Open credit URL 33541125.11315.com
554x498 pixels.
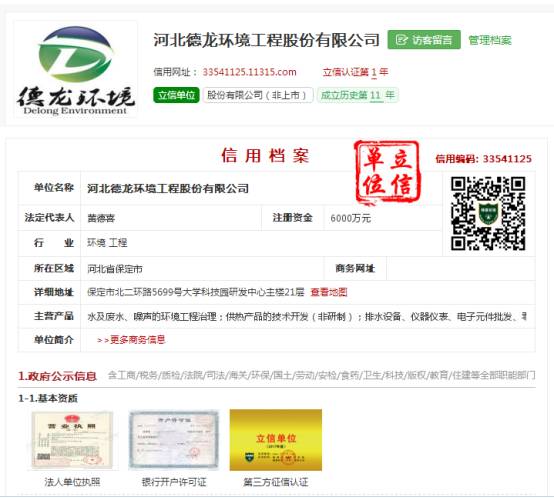pyautogui.click(x=249, y=72)
